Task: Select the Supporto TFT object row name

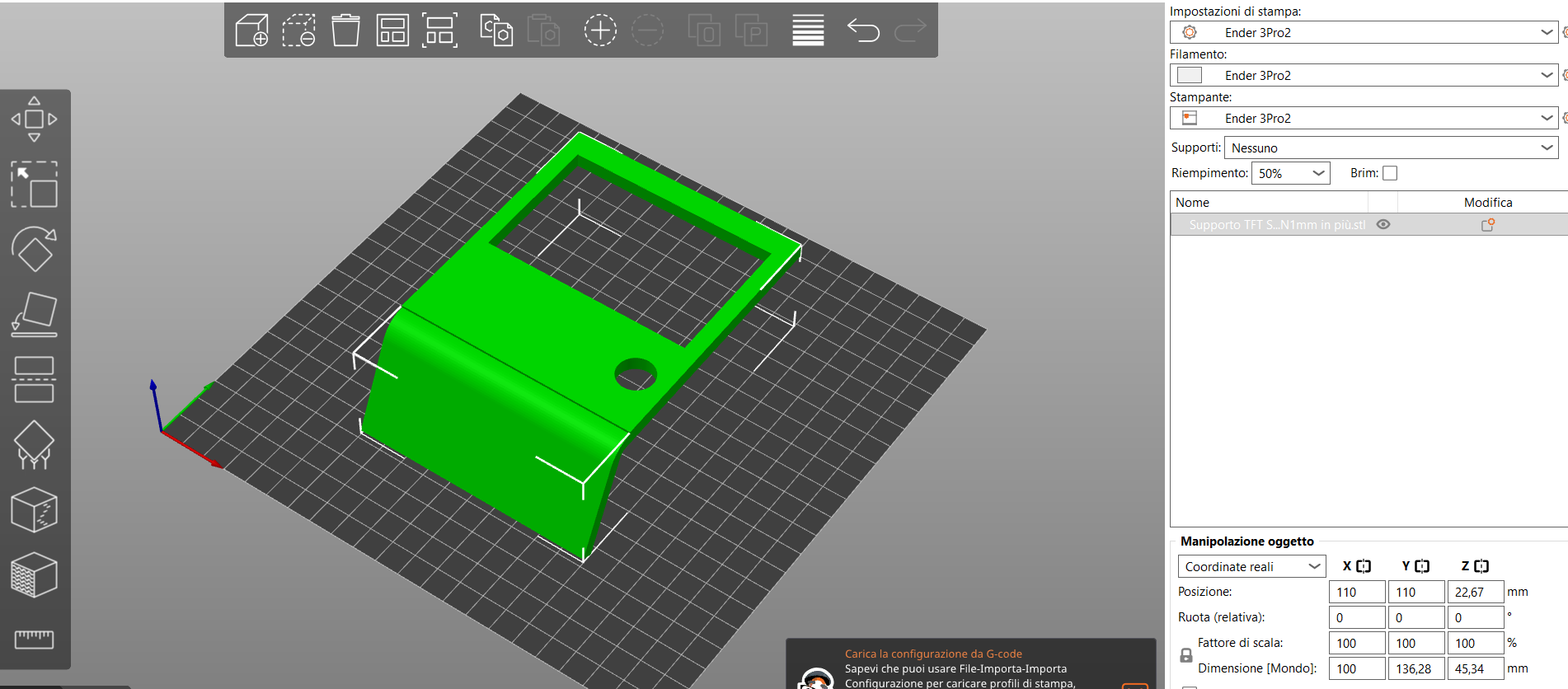Action: point(1277,224)
